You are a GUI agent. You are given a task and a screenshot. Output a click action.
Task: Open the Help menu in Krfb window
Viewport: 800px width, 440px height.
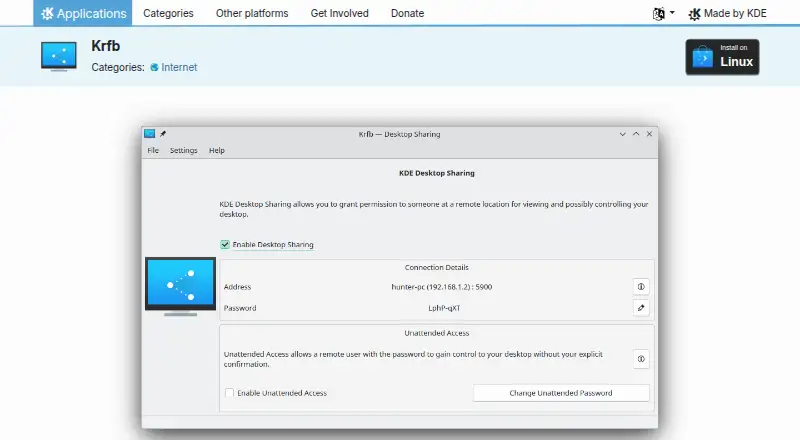tap(217, 150)
